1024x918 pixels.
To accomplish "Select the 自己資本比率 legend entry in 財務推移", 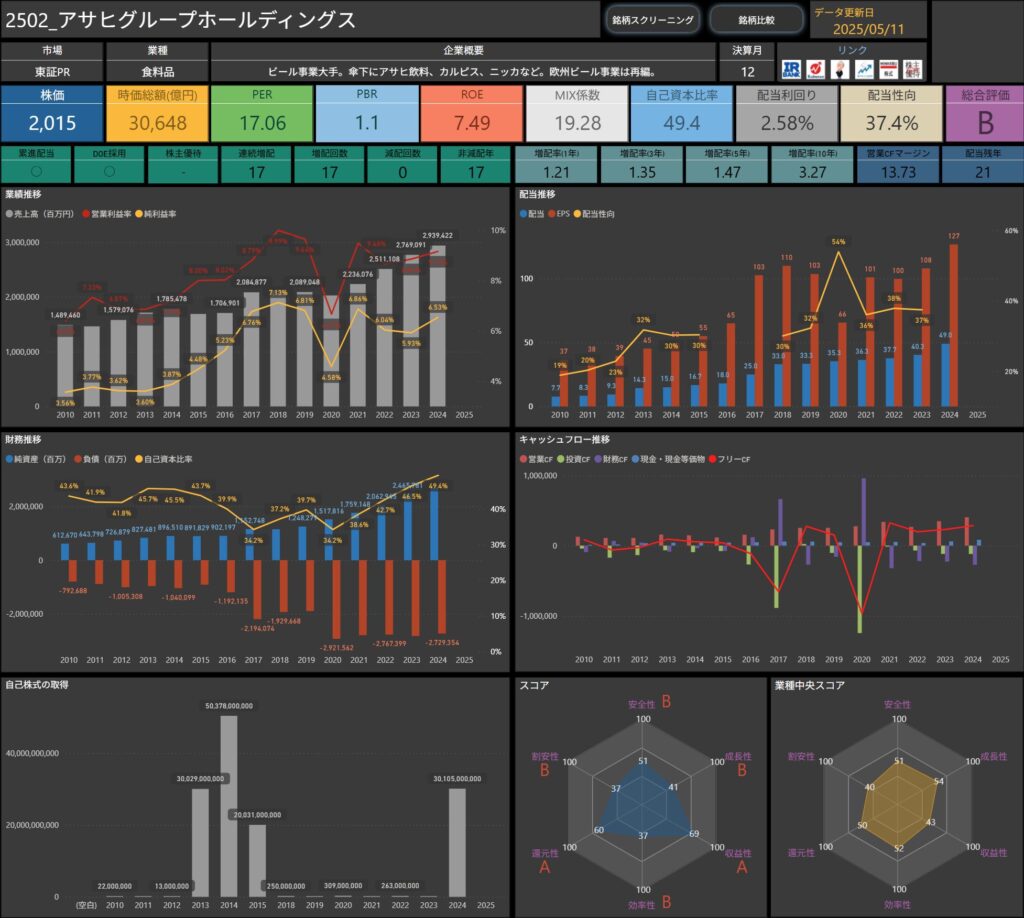I will [163, 459].
